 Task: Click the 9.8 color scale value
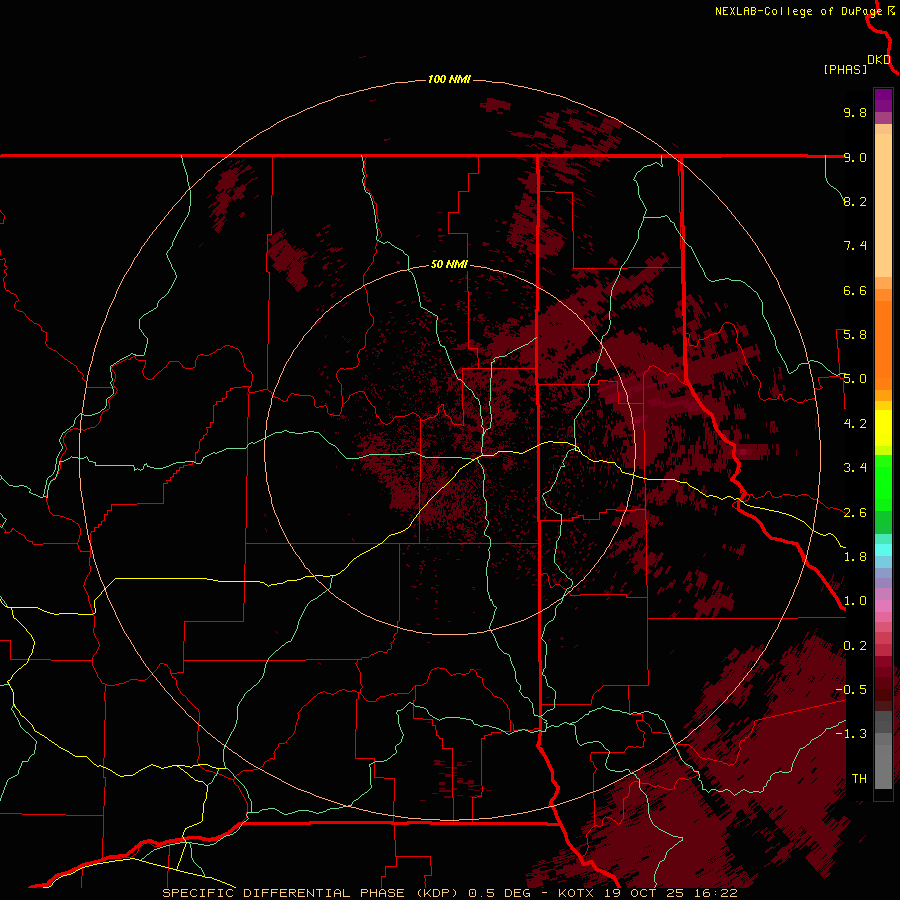[x=855, y=112]
